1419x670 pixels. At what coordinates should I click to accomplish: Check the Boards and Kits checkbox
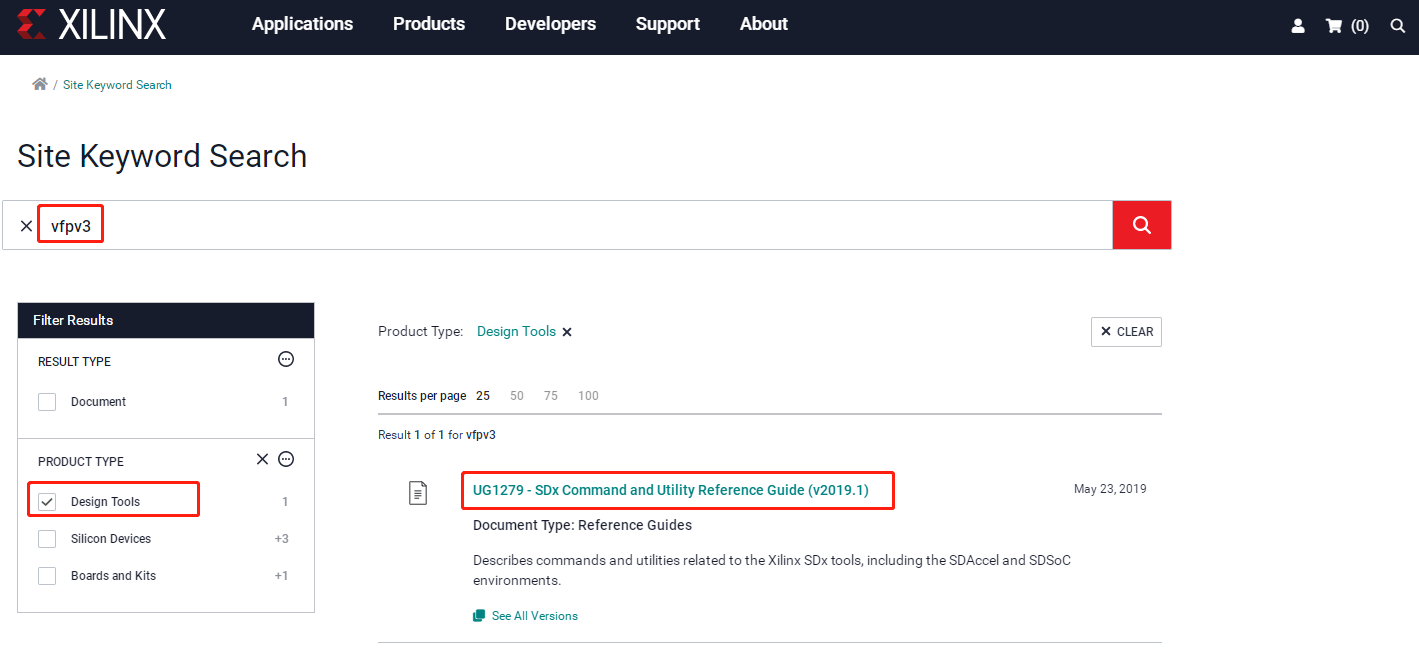(x=47, y=576)
